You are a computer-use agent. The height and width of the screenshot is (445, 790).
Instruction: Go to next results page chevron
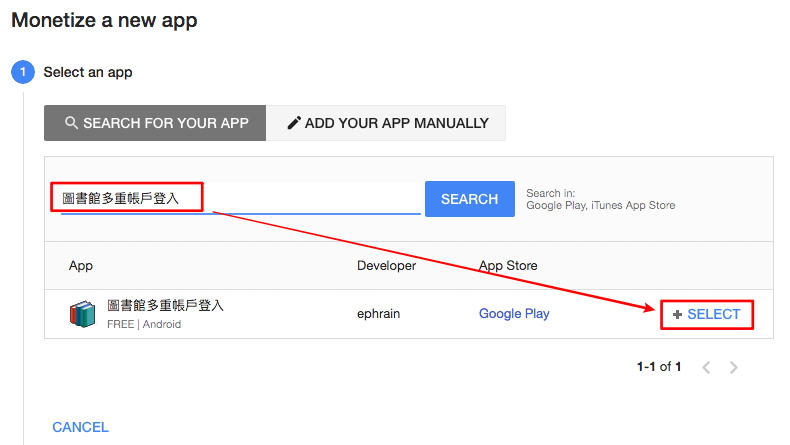[734, 367]
